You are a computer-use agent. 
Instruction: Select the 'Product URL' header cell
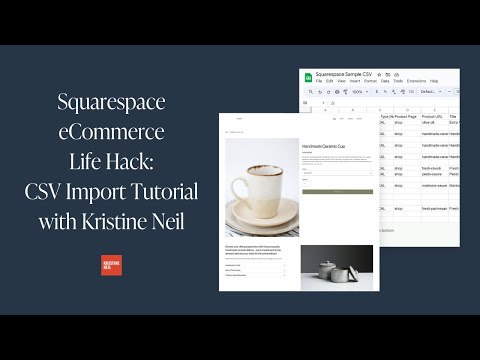[435, 117]
